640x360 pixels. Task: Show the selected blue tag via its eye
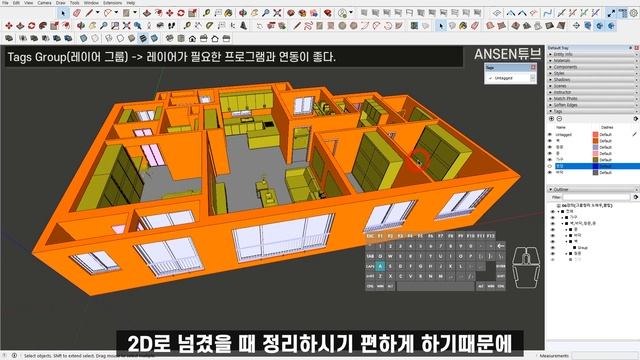tap(550, 166)
